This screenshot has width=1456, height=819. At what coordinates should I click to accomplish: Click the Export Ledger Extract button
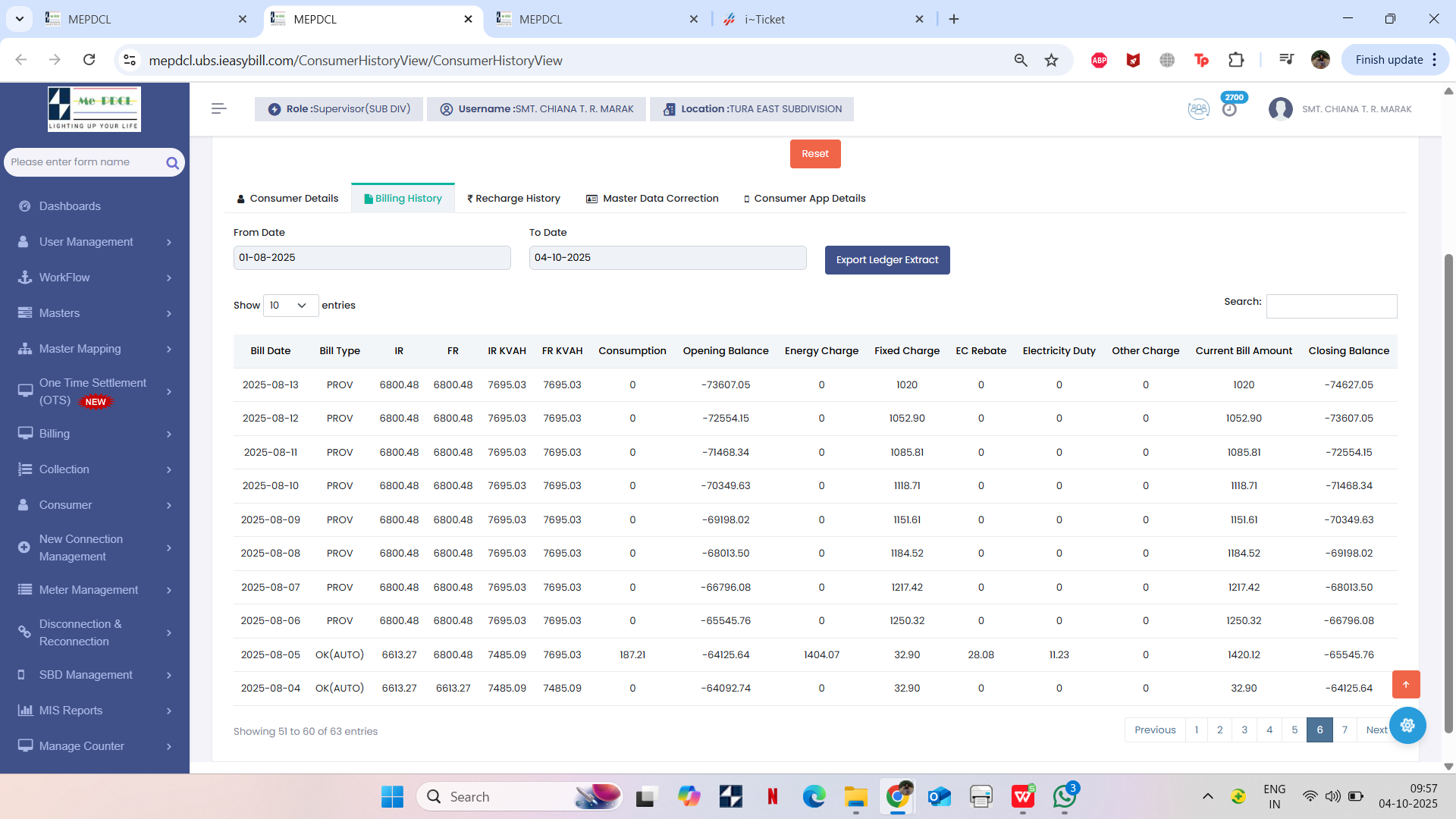point(886,260)
